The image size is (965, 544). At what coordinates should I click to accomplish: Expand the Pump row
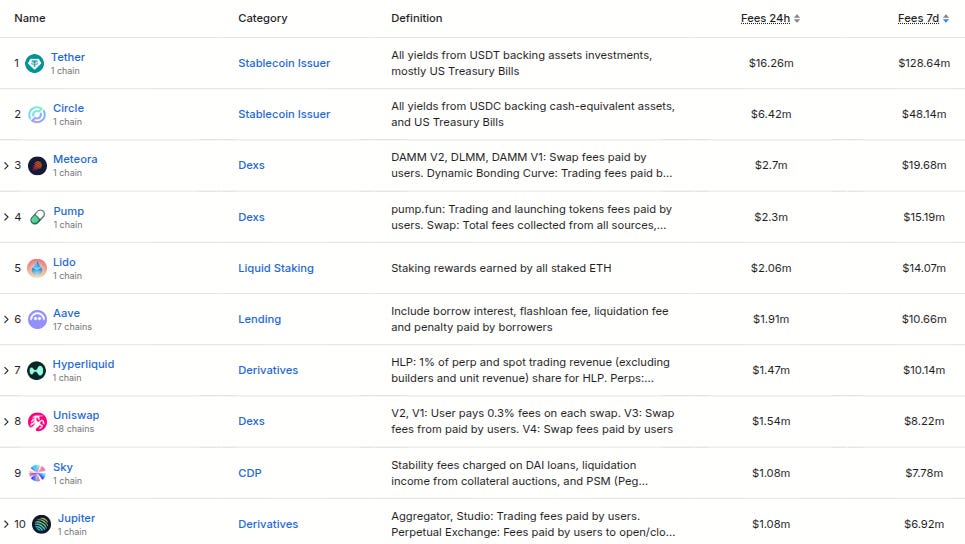click(x=6, y=217)
